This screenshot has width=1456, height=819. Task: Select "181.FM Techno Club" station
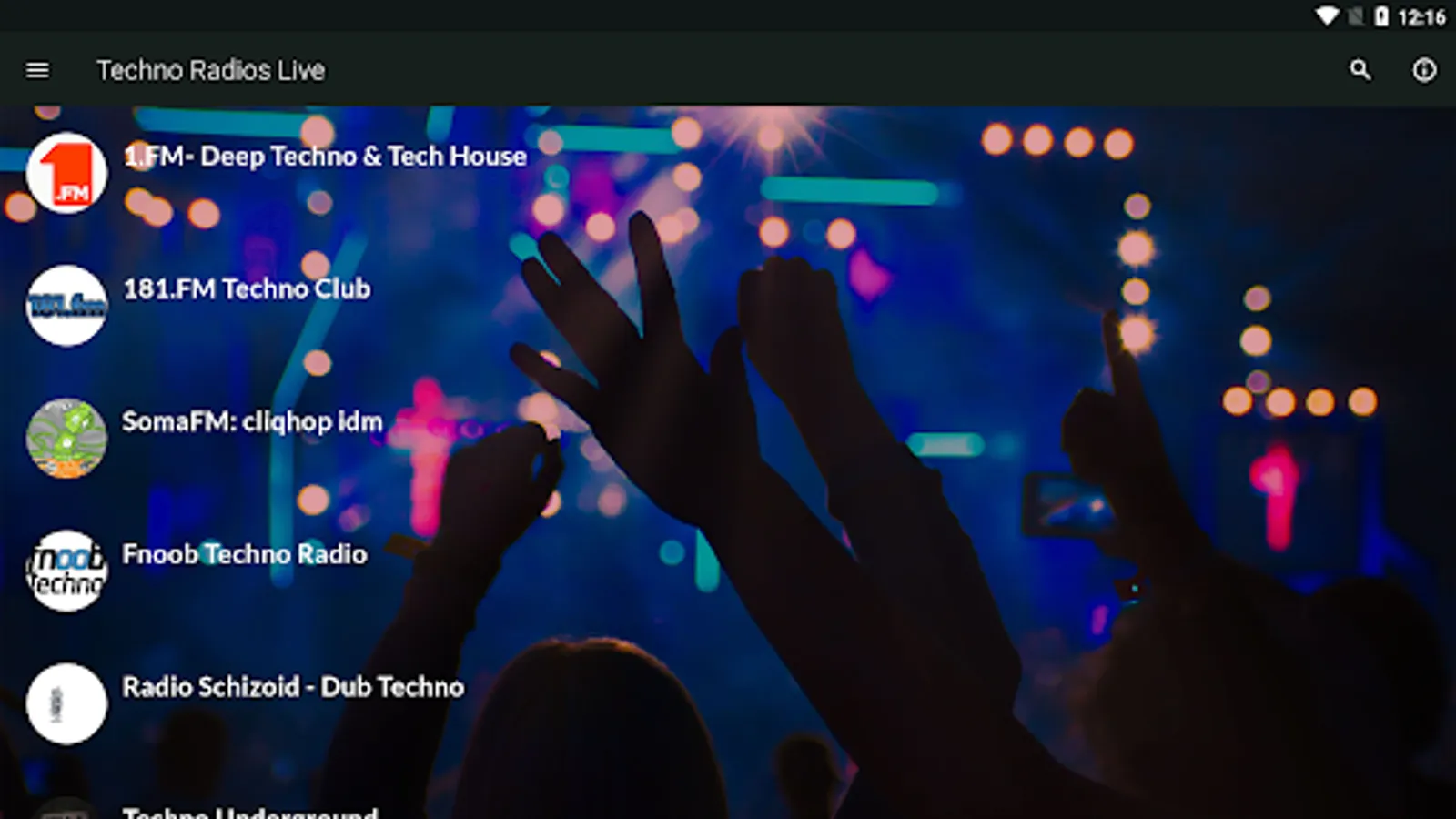[247, 289]
